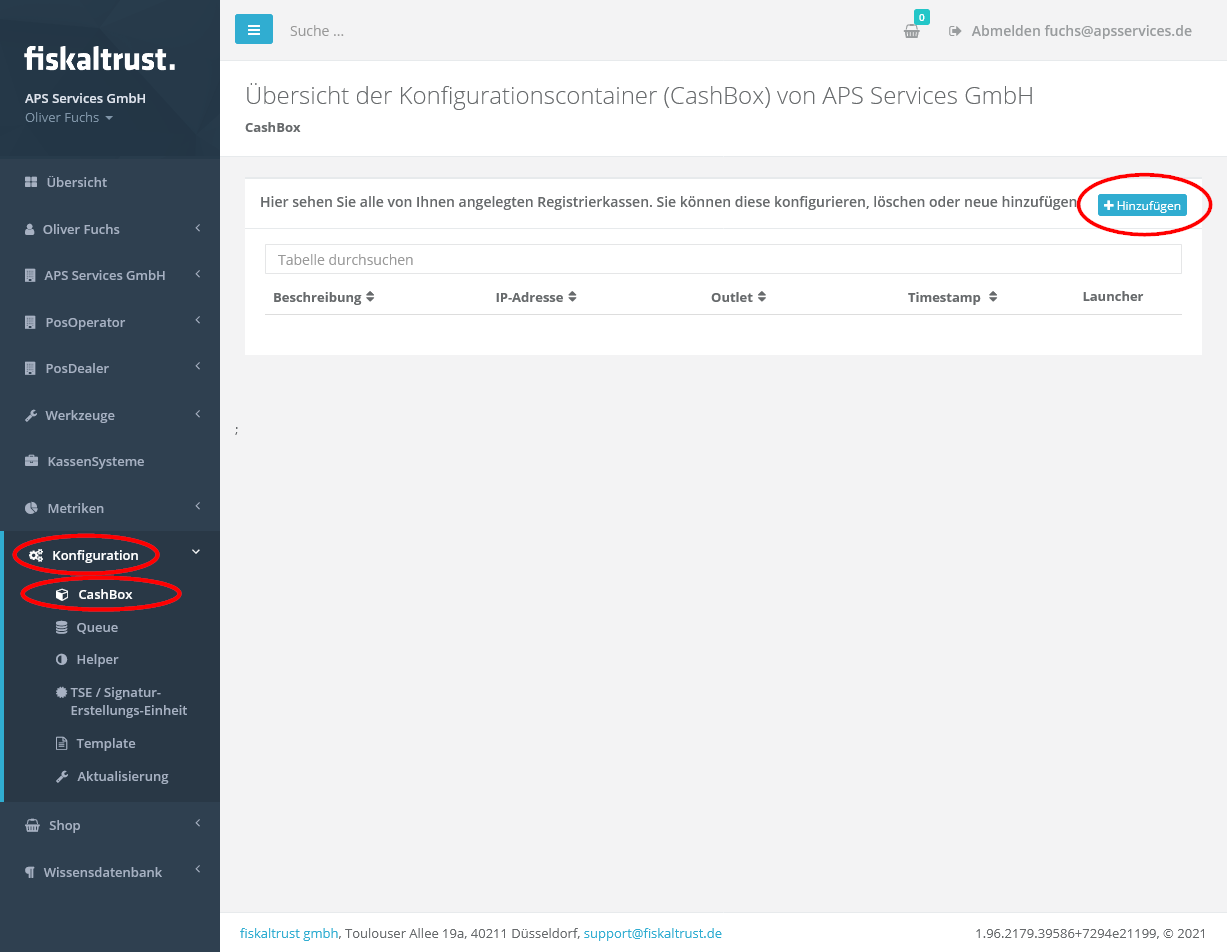The height and width of the screenshot is (952, 1227).
Task: Click the Hinzufügen button
Action: pyautogui.click(x=1142, y=206)
